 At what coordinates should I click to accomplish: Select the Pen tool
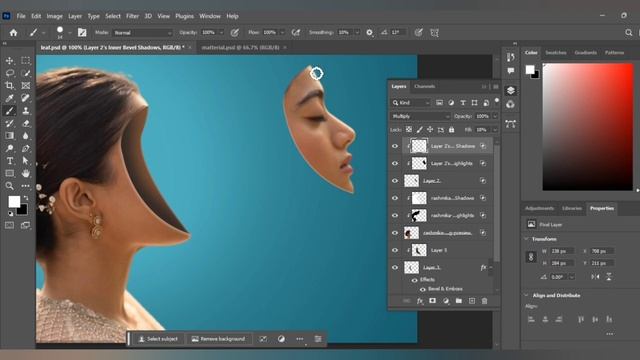pos(25,148)
